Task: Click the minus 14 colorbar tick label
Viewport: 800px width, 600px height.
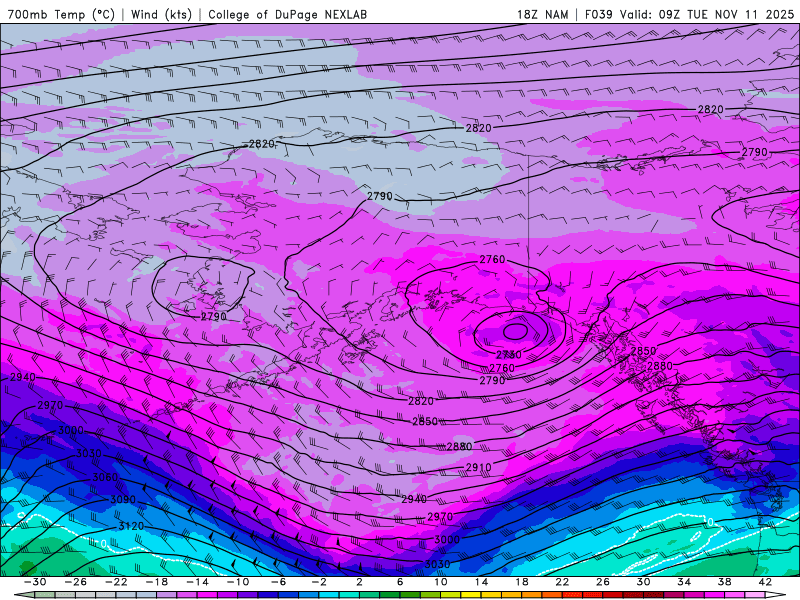Action: 197,582
